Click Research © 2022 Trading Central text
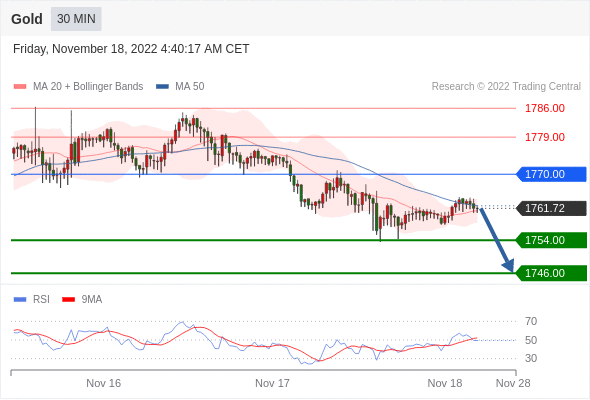This screenshot has width=590, height=400. coord(506,87)
